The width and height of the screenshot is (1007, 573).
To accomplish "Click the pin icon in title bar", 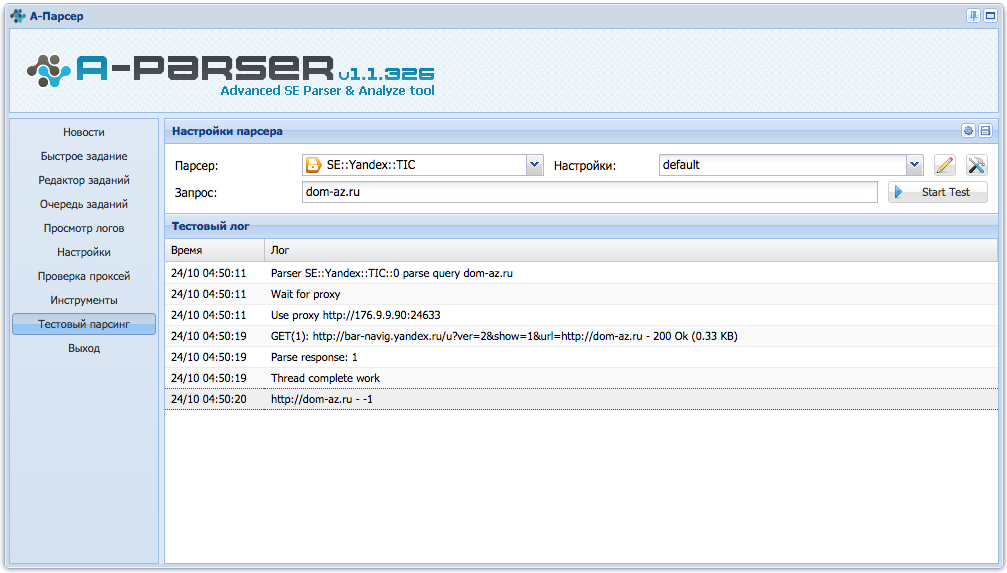I will 974,16.
